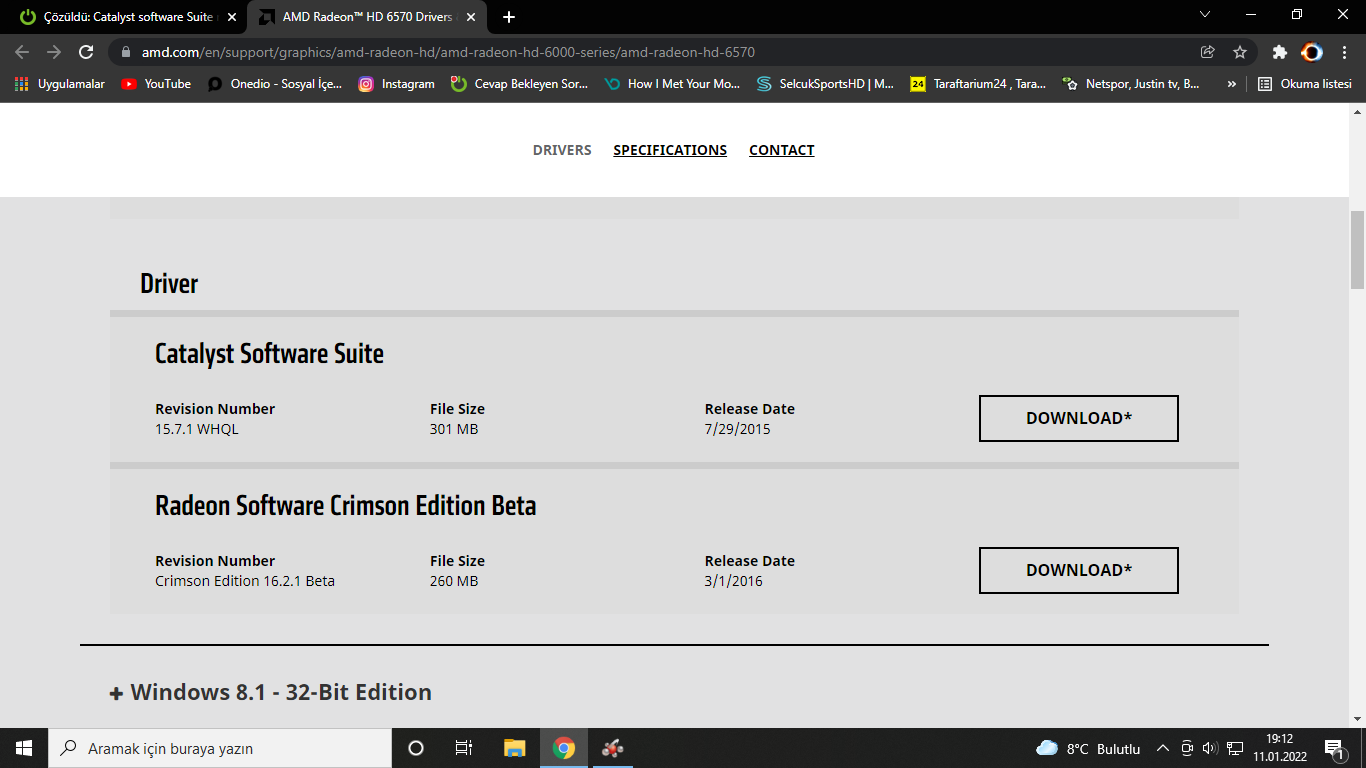
Task: Click the Catalyst Software Suite heading
Action: point(269,354)
